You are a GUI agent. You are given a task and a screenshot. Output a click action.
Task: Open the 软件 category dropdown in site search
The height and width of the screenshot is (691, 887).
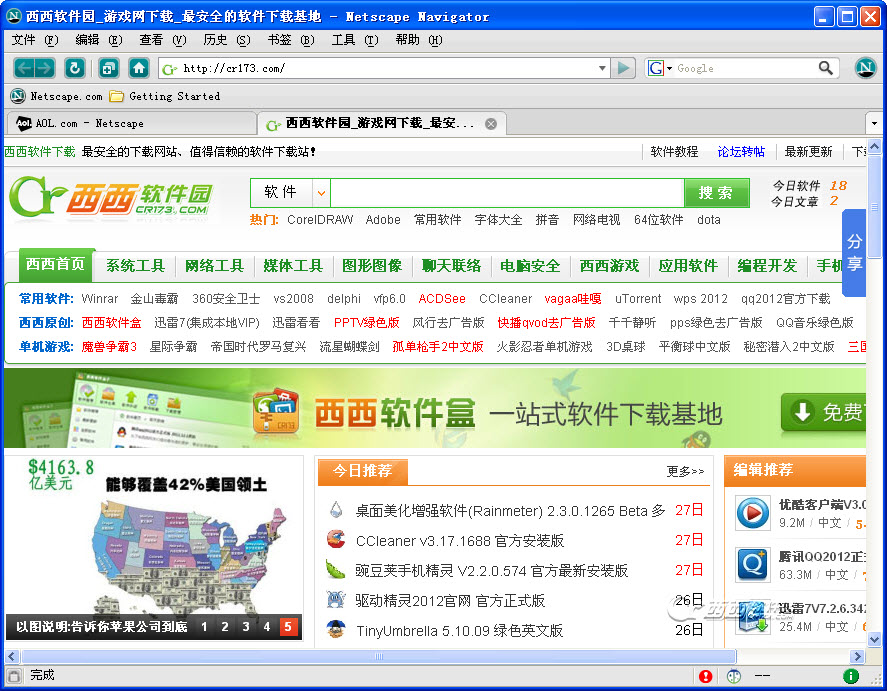click(x=321, y=193)
